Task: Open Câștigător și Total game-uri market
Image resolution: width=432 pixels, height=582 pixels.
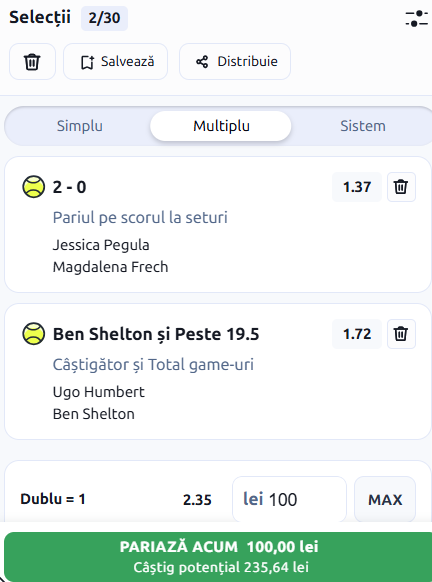Action: [153, 364]
